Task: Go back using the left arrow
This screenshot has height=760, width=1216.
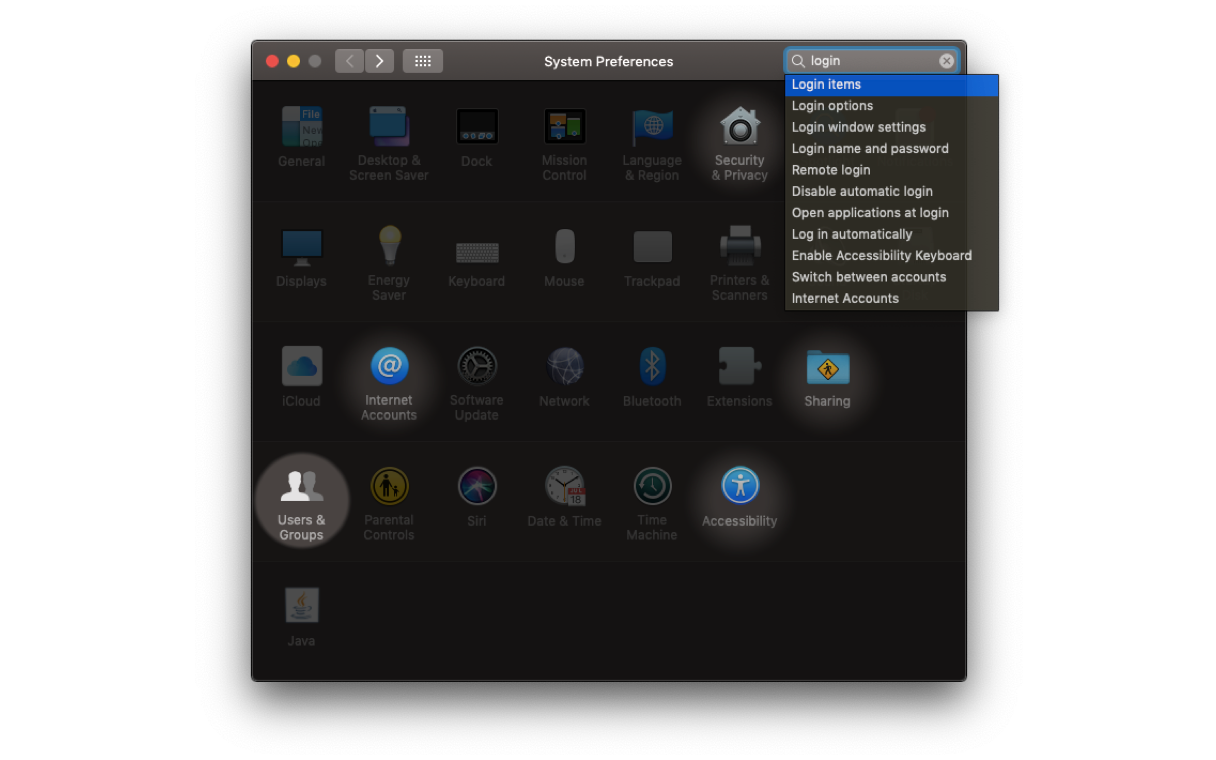Action: click(349, 61)
